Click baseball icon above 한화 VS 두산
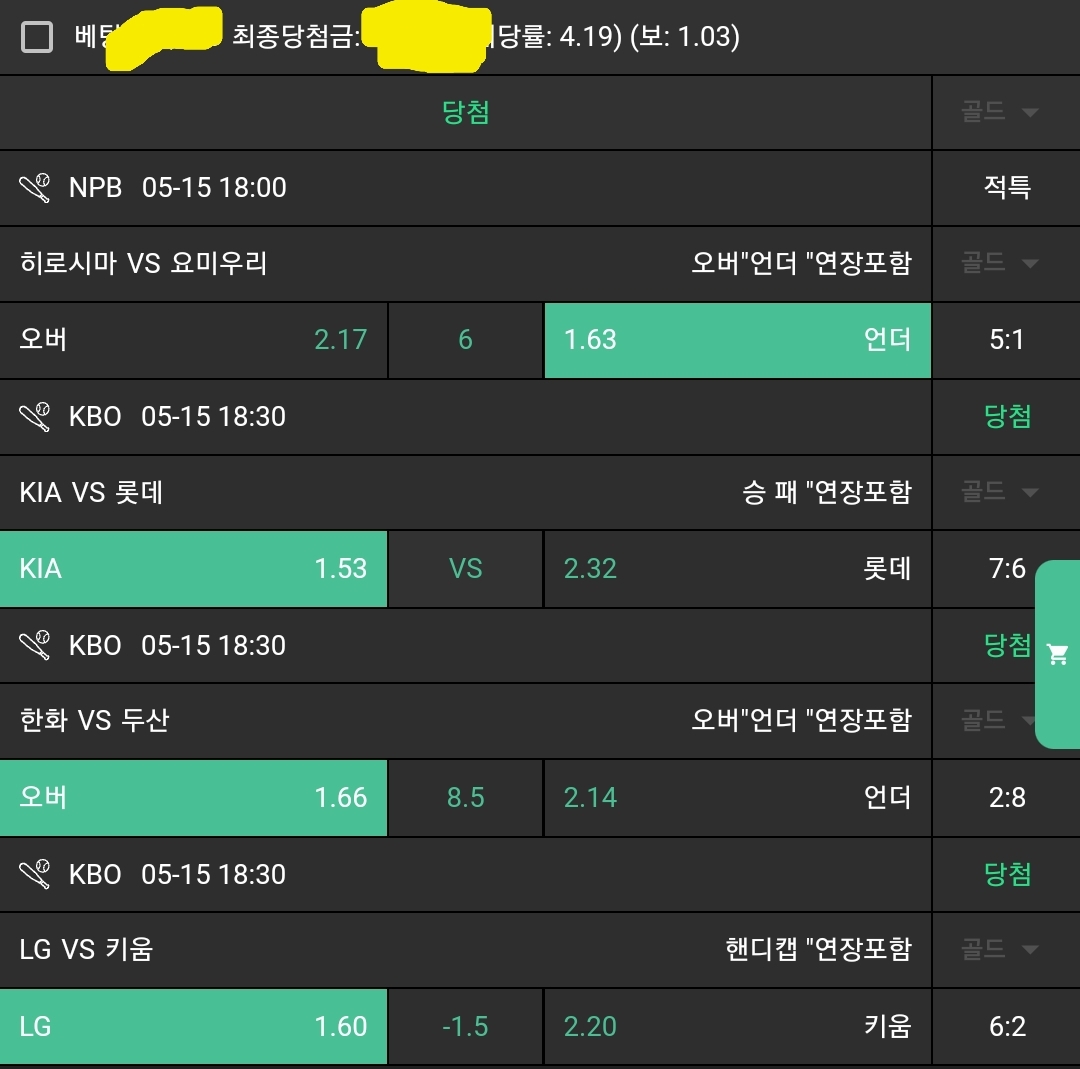 point(35,645)
